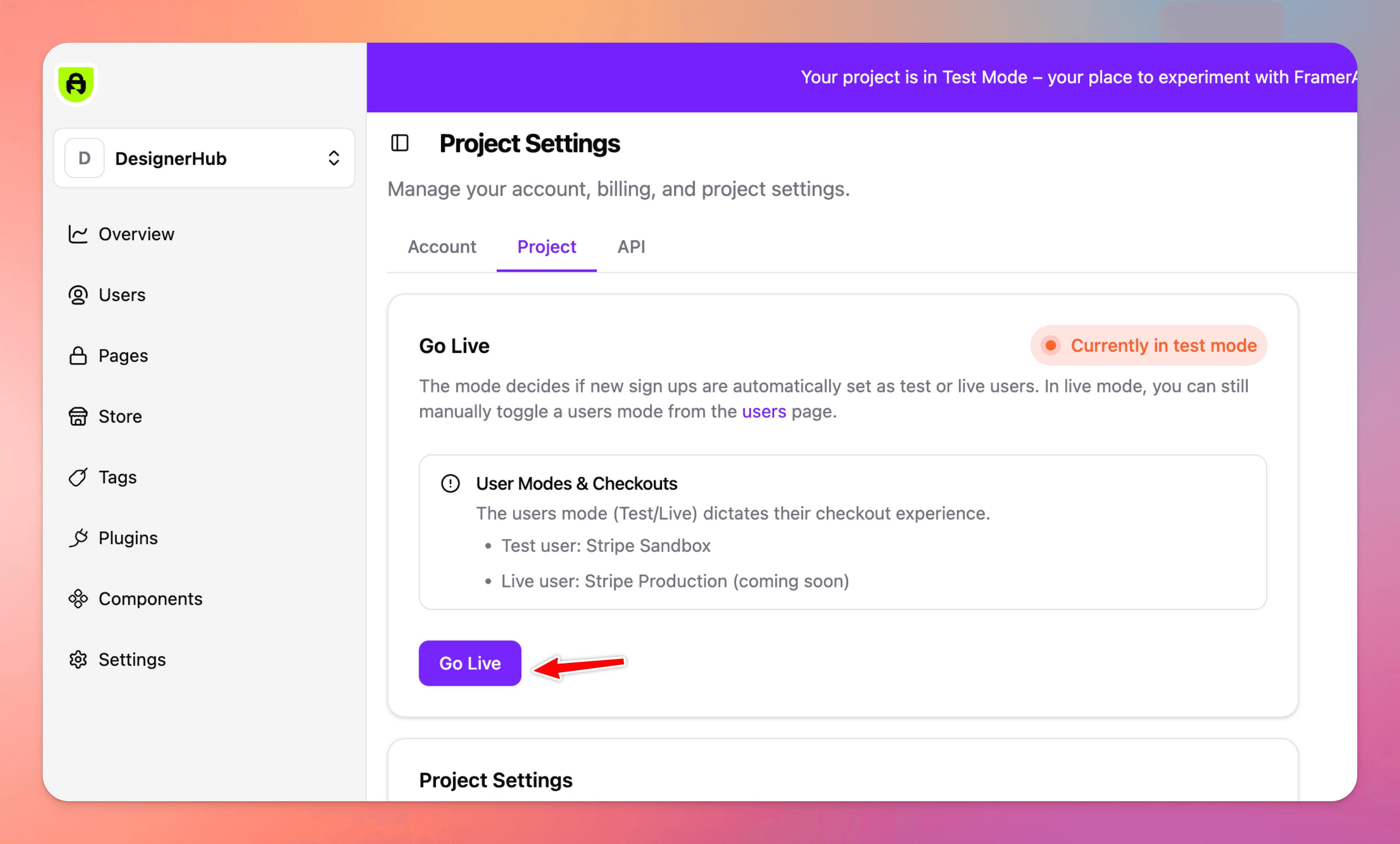Open Store via the storefront icon

78,417
